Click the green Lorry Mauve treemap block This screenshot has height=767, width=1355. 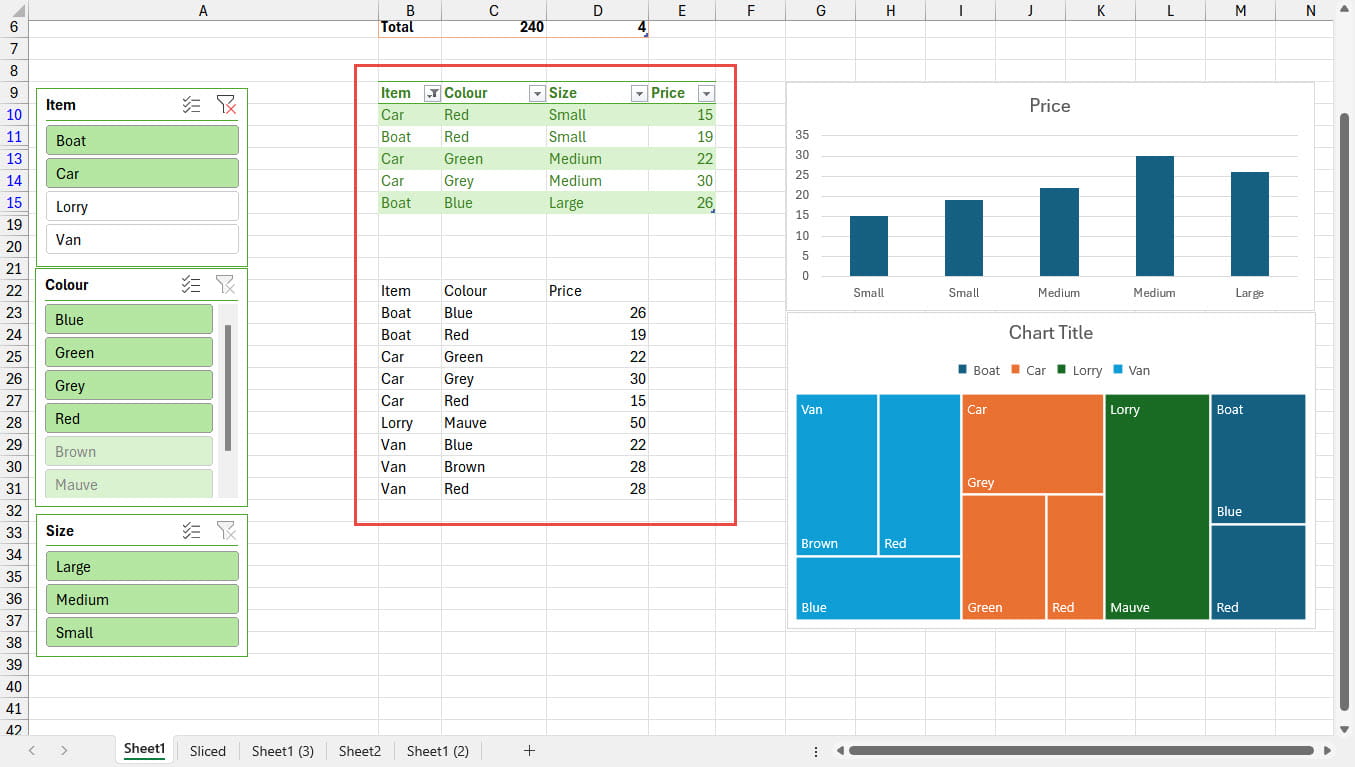point(1157,506)
